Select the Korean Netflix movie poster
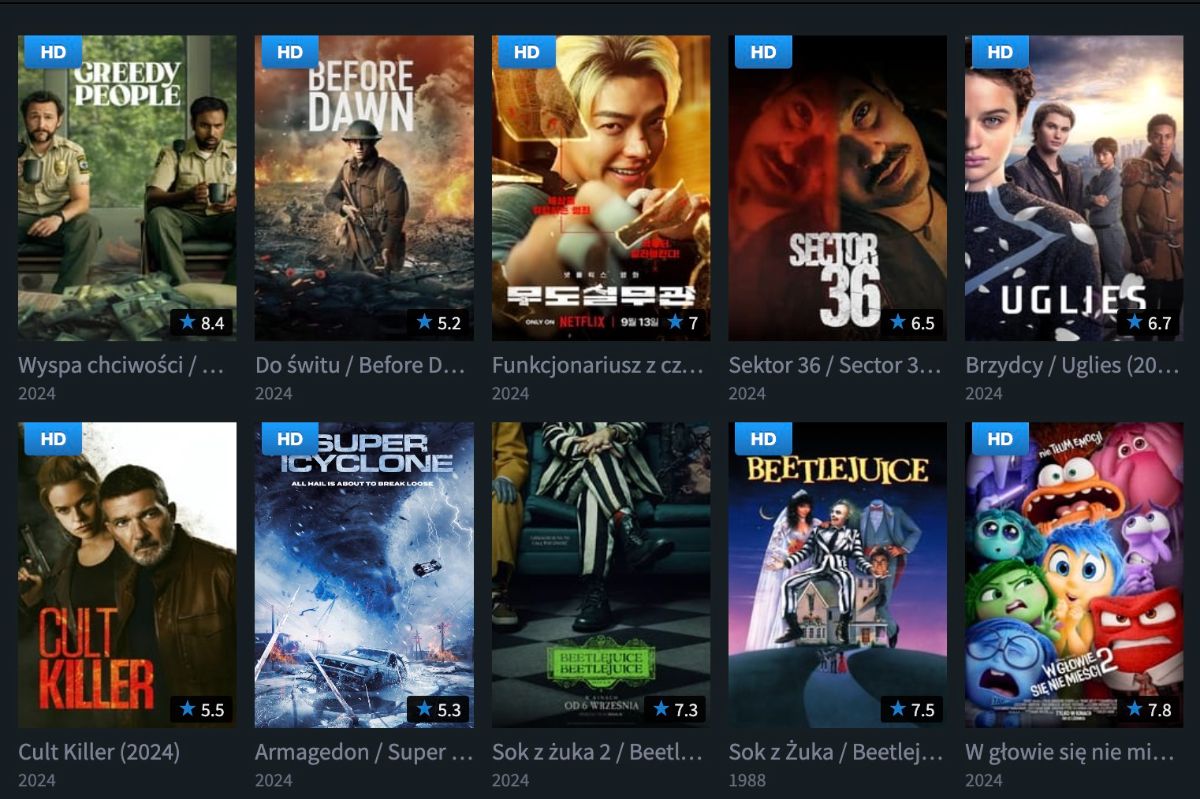Screen dimensions: 1200x799 (x=601, y=188)
